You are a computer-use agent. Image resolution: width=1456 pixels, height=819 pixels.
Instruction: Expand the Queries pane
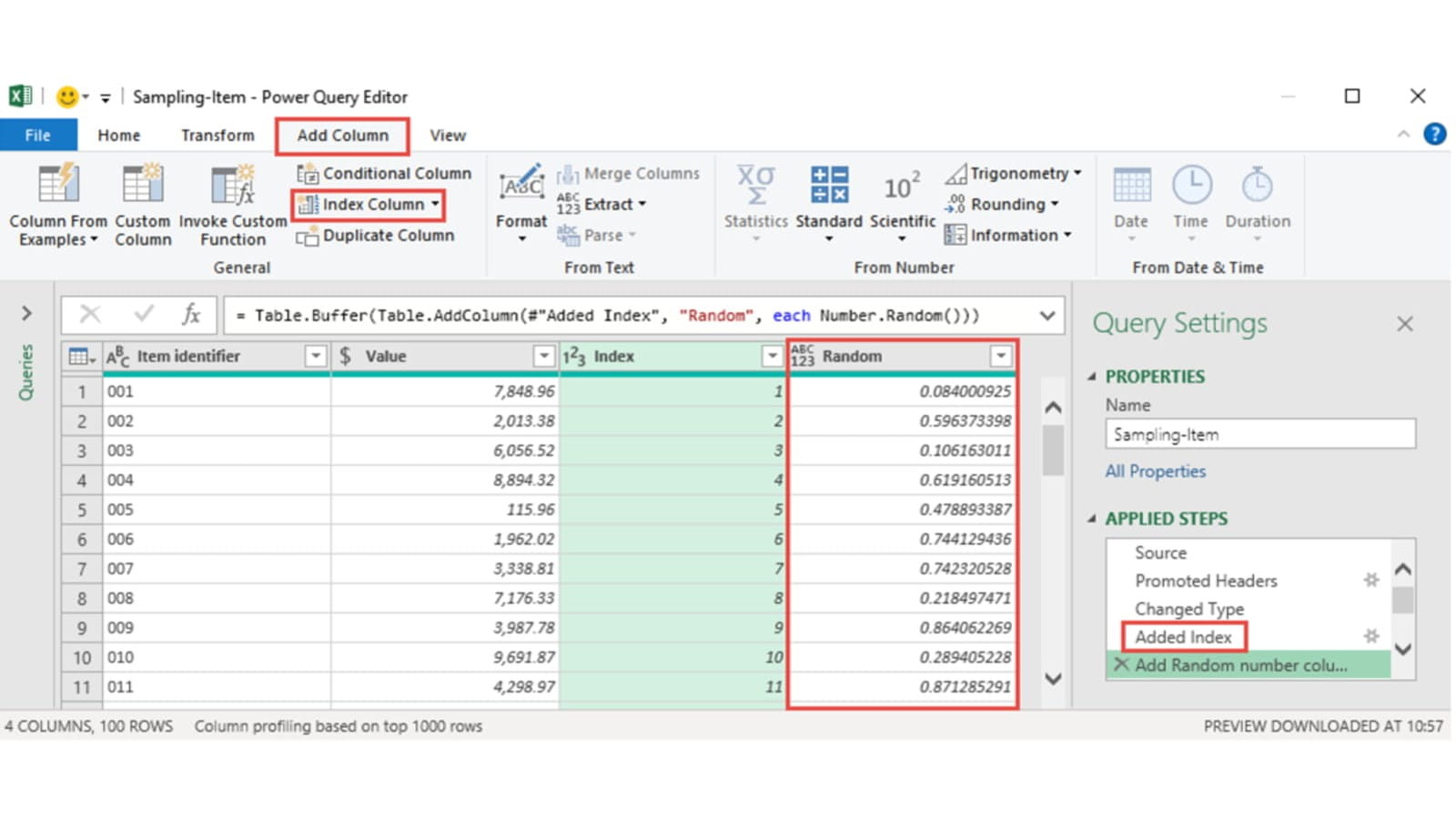(26, 314)
